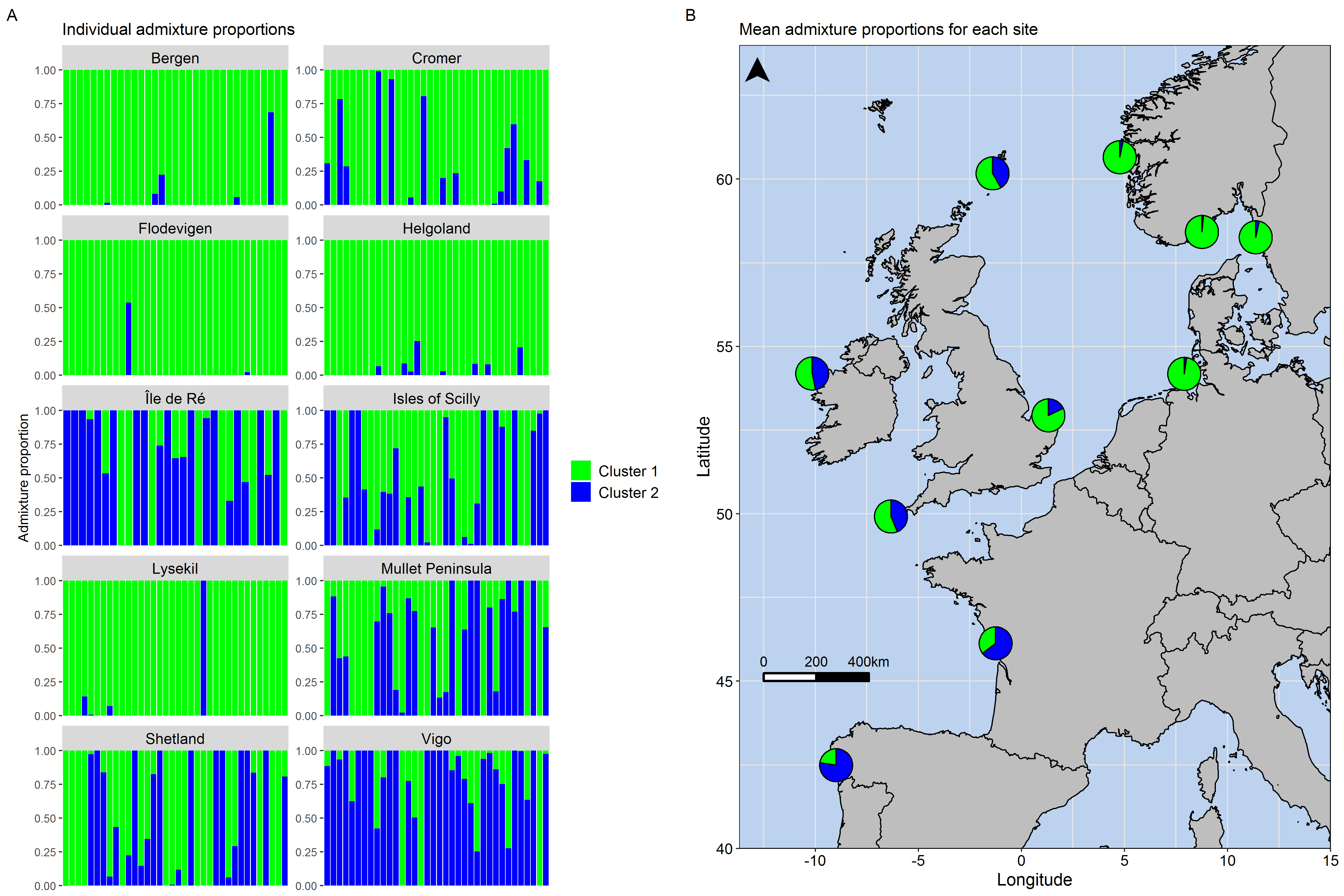Click the Île de Ré pie chart
Image resolution: width=1344 pixels, height=896 pixels.
click(995, 643)
